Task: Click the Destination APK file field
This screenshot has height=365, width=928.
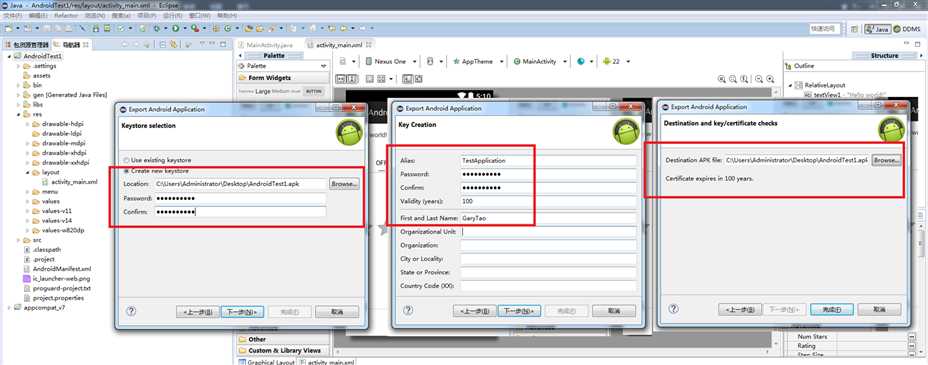Action: 797,160
